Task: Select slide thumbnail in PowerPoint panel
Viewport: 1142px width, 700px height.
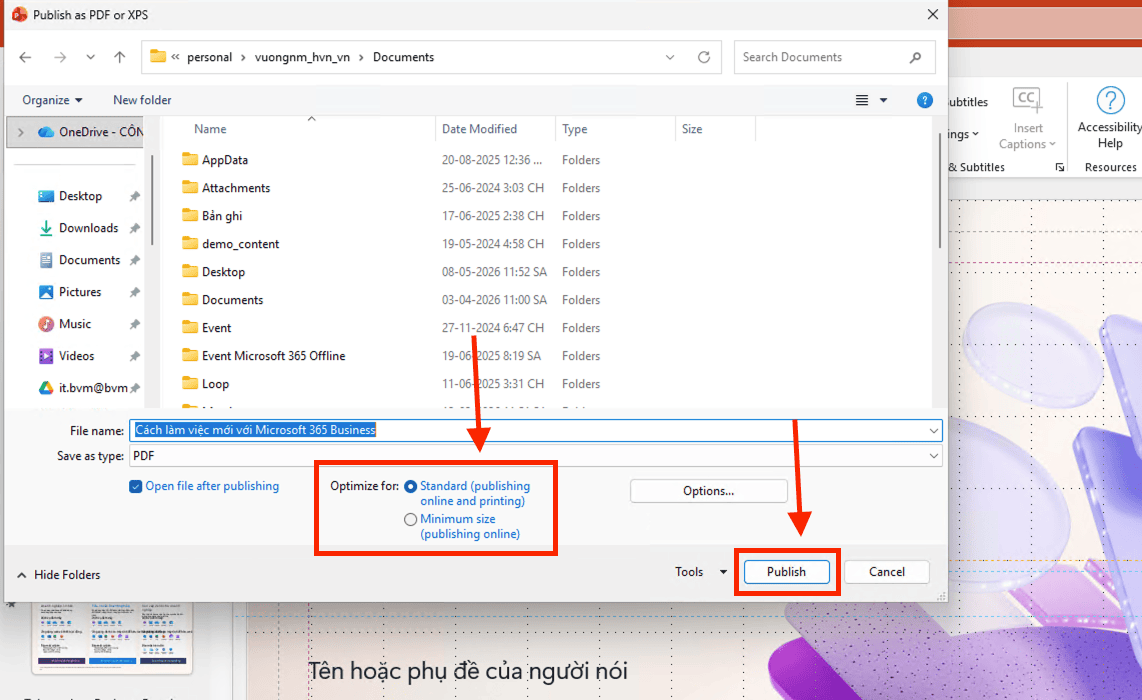Action: [x=112, y=637]
